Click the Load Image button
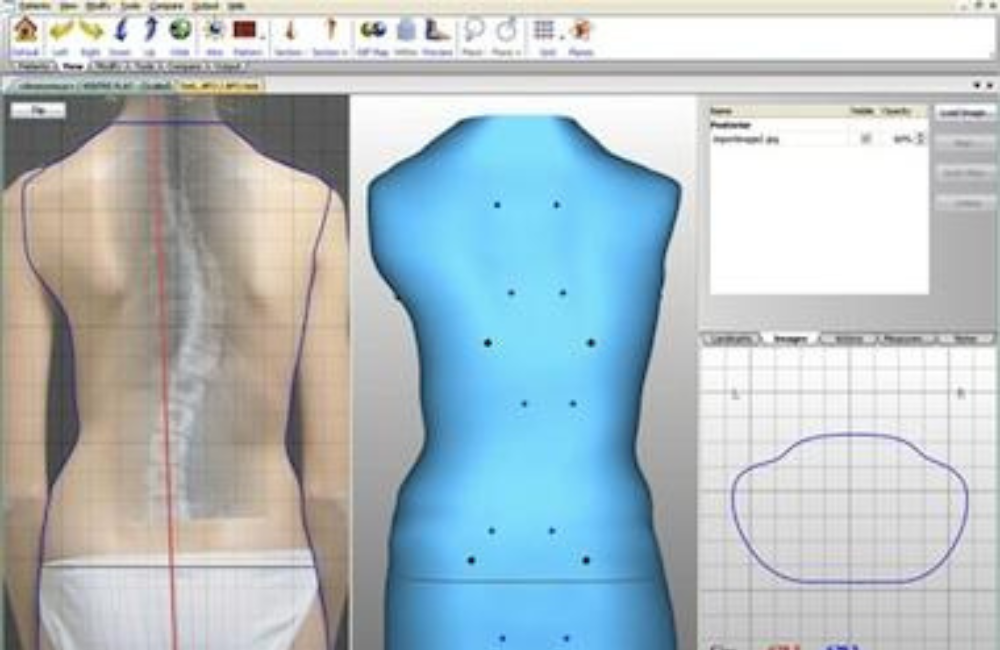The height and width of the screenshot is (650, 1000). (965, 113)
